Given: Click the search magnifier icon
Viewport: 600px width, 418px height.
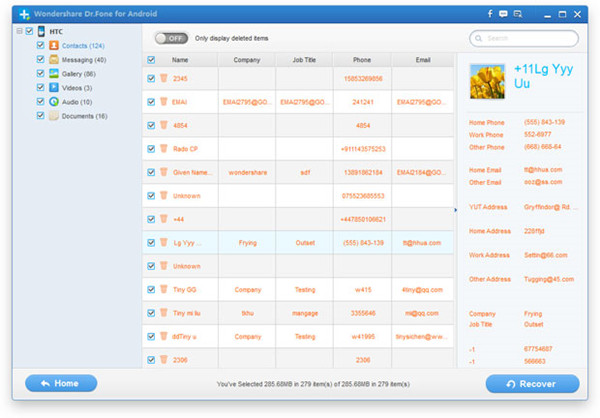Looking at the screenshot, I should (x=478, y=38).
